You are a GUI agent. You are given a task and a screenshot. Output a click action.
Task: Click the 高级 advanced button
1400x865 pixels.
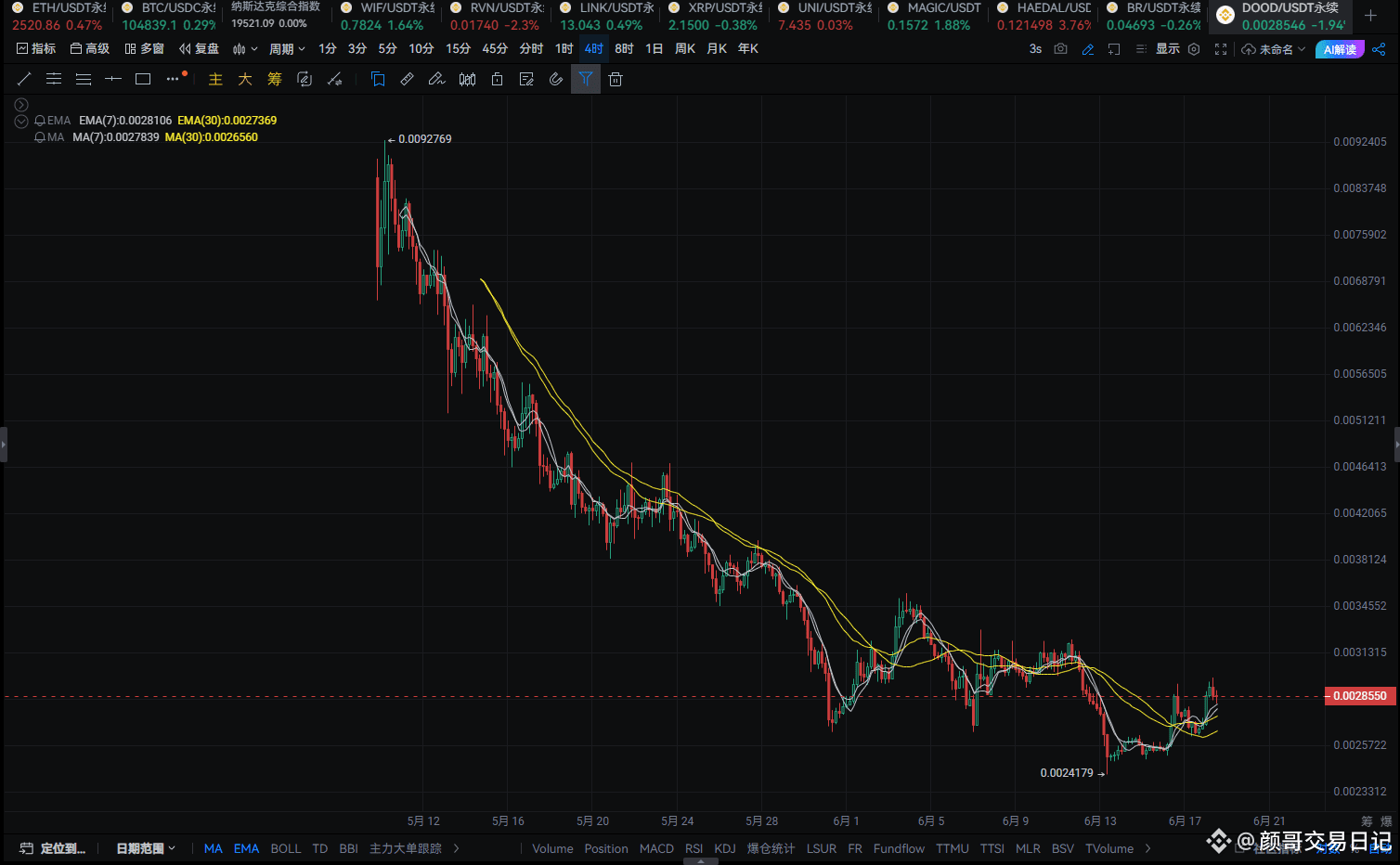coord(90,49)
